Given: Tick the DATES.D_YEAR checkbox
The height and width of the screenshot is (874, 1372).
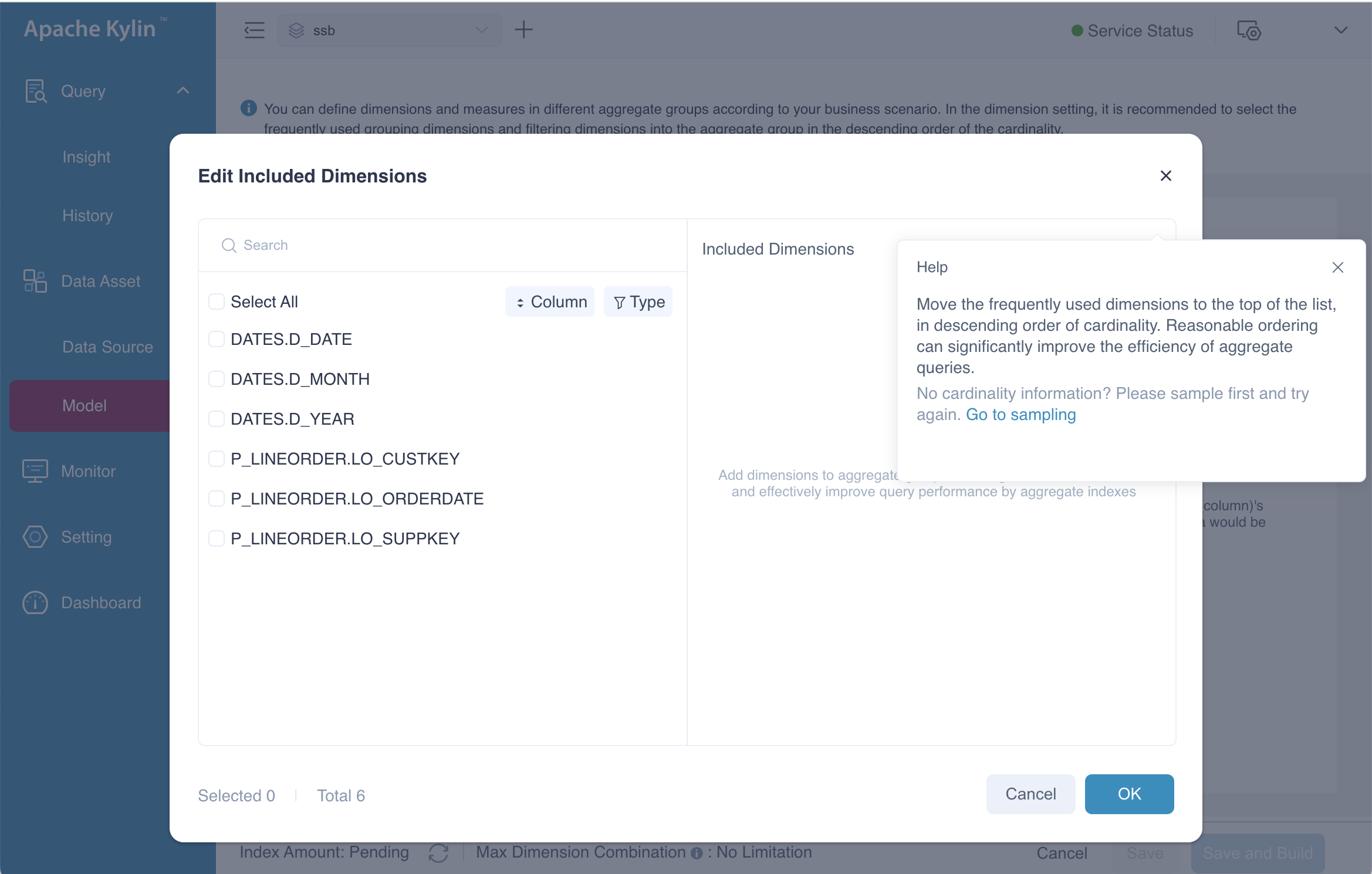Looking at the screenshot, I should 217,419.
